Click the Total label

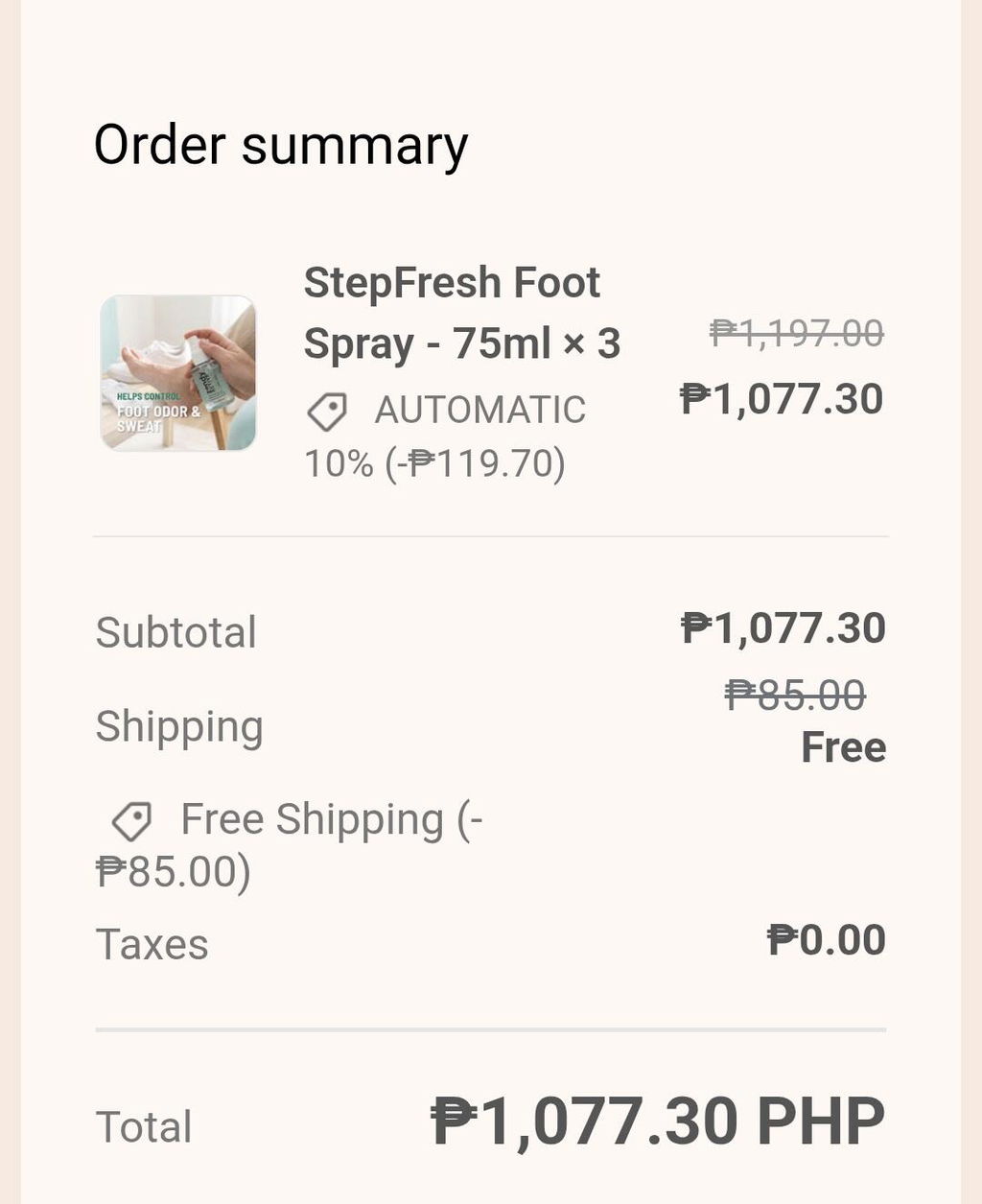click(x=144, y=1127)
